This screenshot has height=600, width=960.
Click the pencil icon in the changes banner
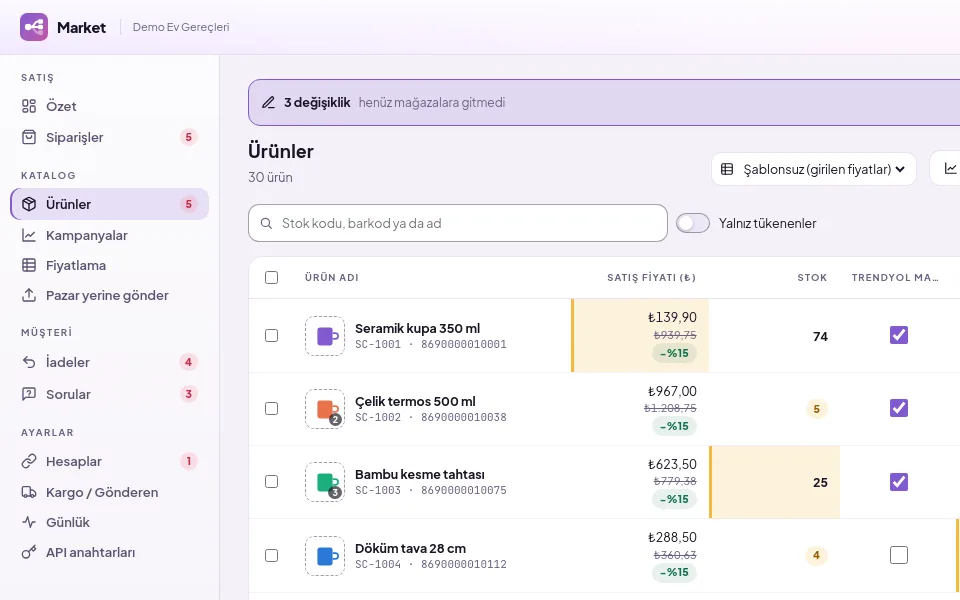[x=268, y=102]
